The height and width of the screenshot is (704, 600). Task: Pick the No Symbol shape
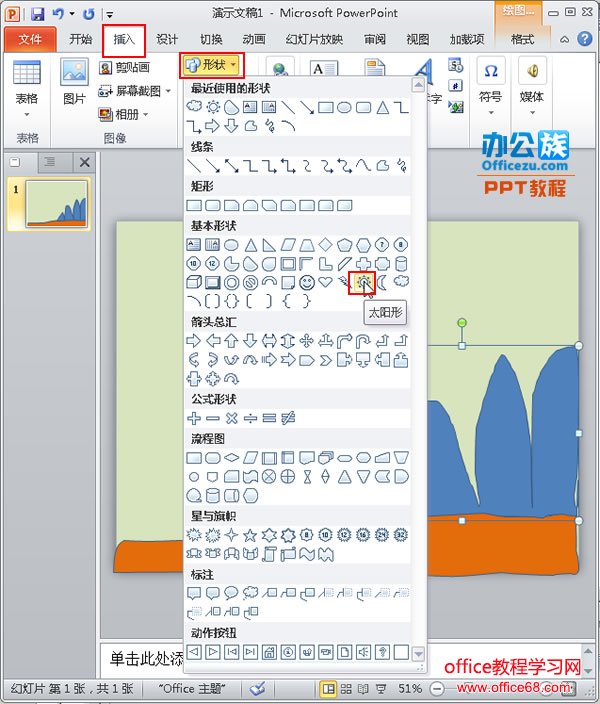pos(250,282)
